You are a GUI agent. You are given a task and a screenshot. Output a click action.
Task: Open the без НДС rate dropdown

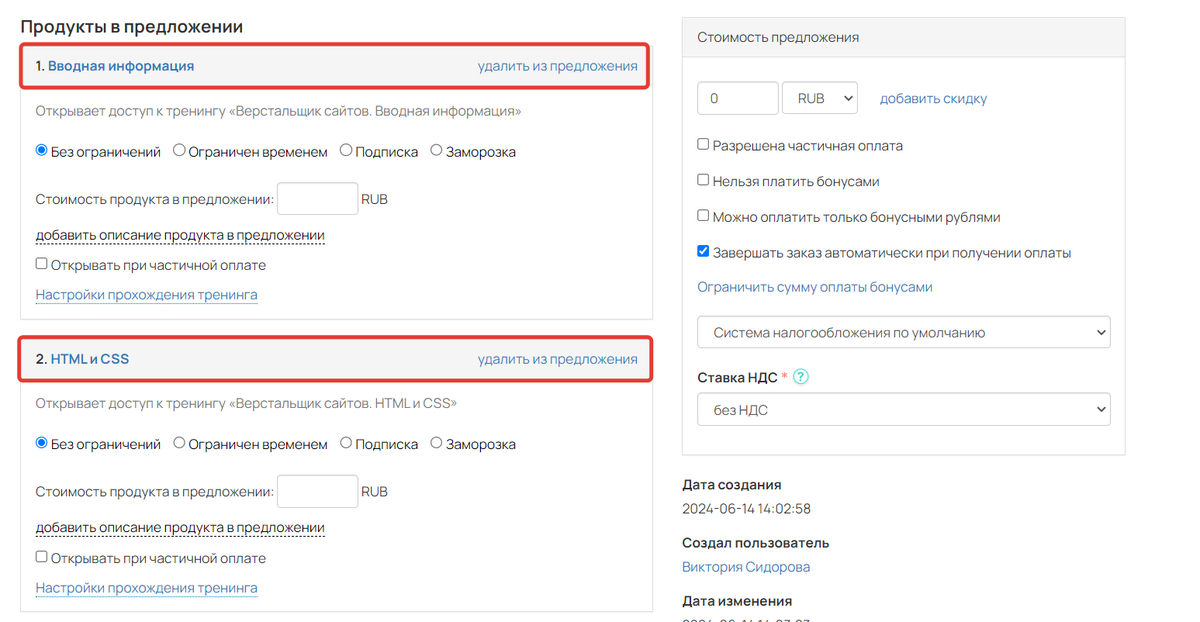click(x=904, y=409)
